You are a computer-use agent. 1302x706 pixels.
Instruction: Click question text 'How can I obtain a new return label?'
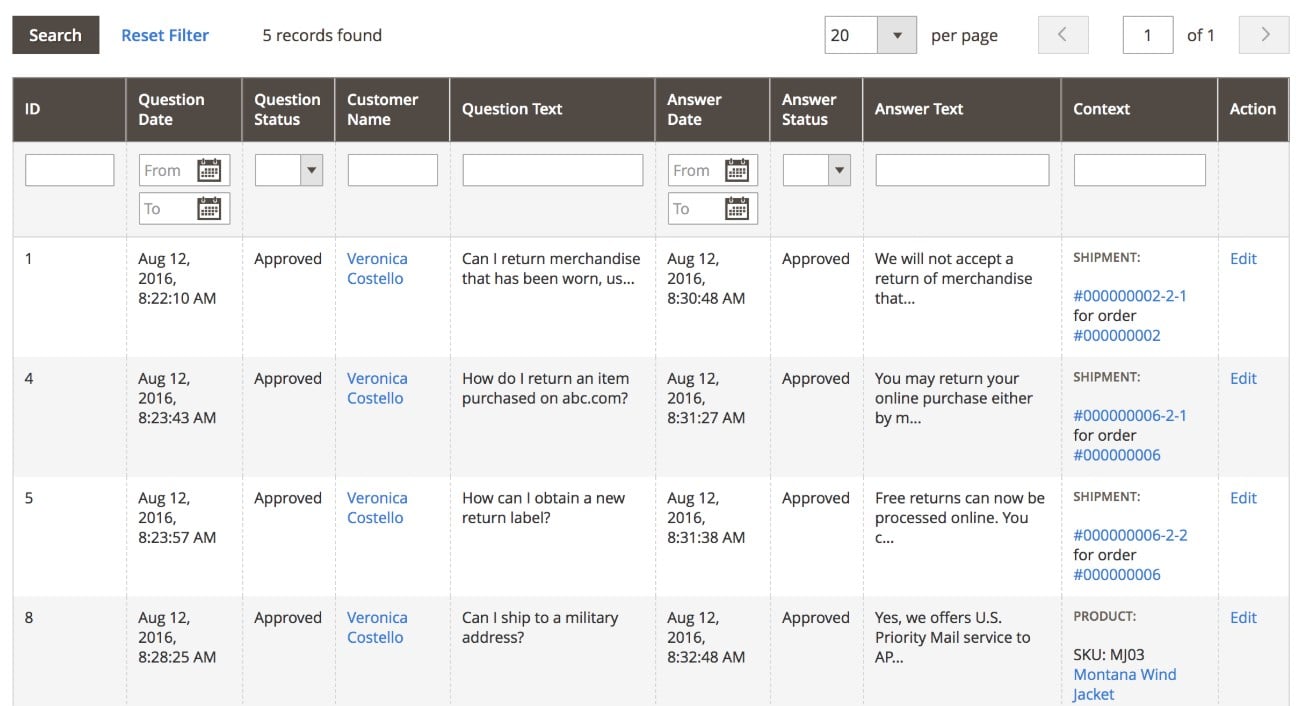click(x=544, y=508)
